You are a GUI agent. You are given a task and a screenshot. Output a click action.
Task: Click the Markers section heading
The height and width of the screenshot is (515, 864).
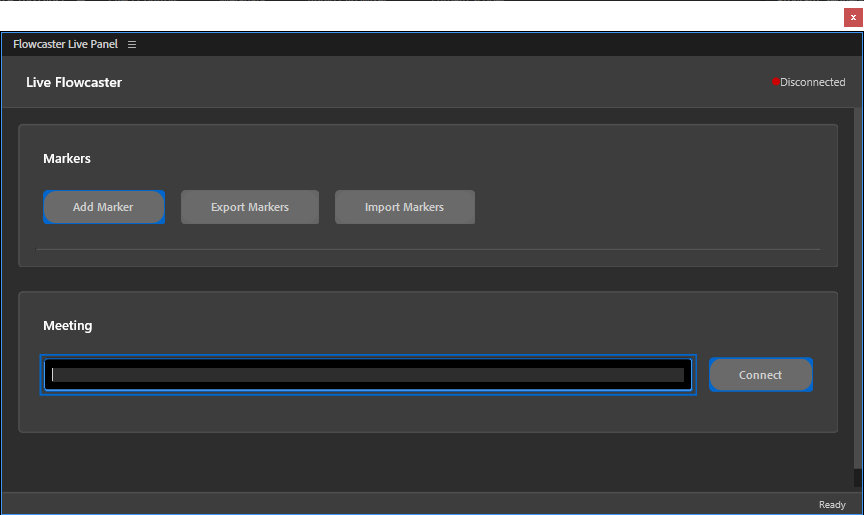67,159
